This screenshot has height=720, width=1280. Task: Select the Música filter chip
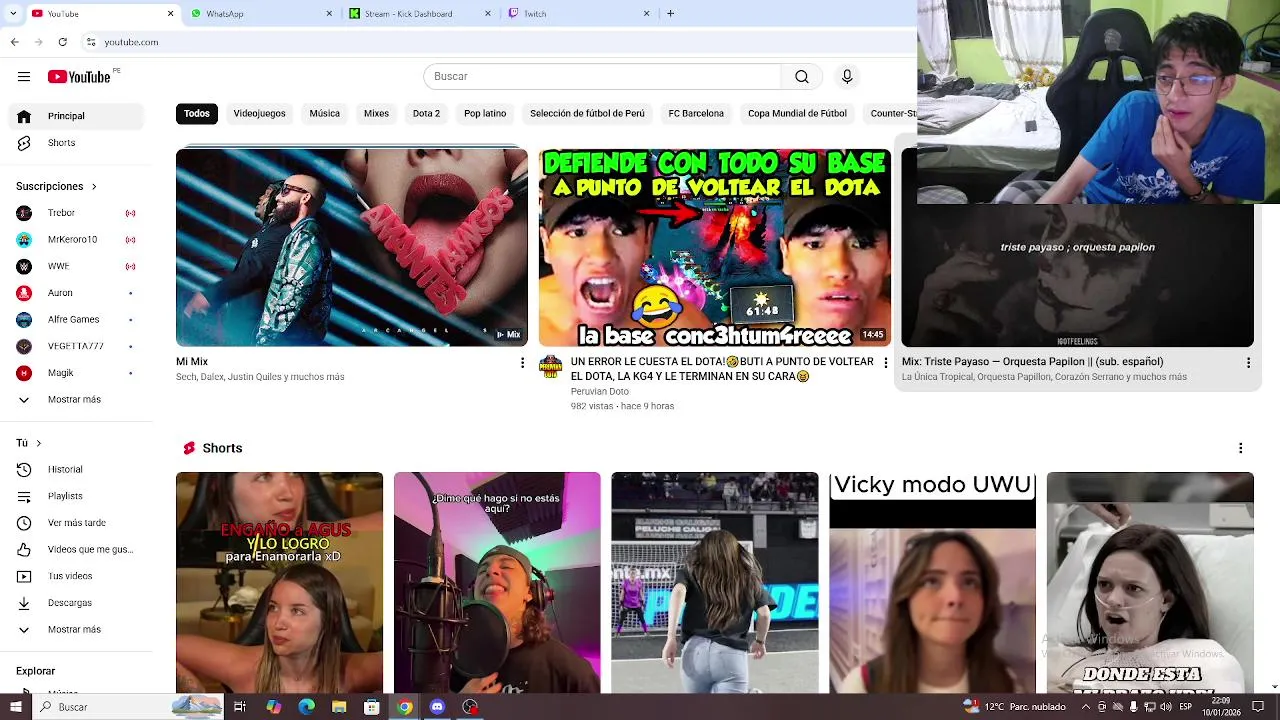(x=324, y=114)
